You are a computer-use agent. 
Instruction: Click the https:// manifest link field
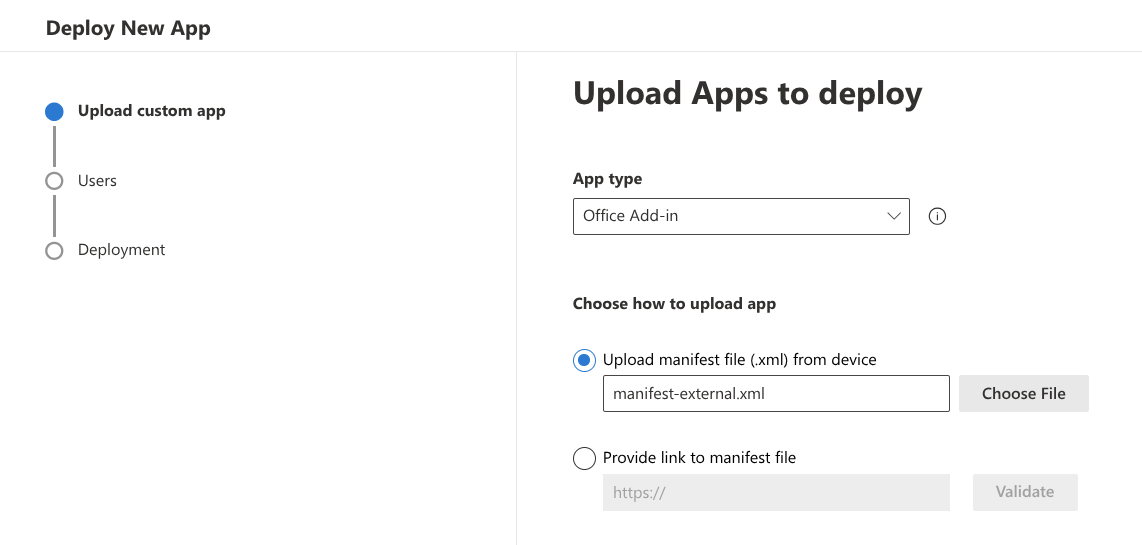point(775,492)
